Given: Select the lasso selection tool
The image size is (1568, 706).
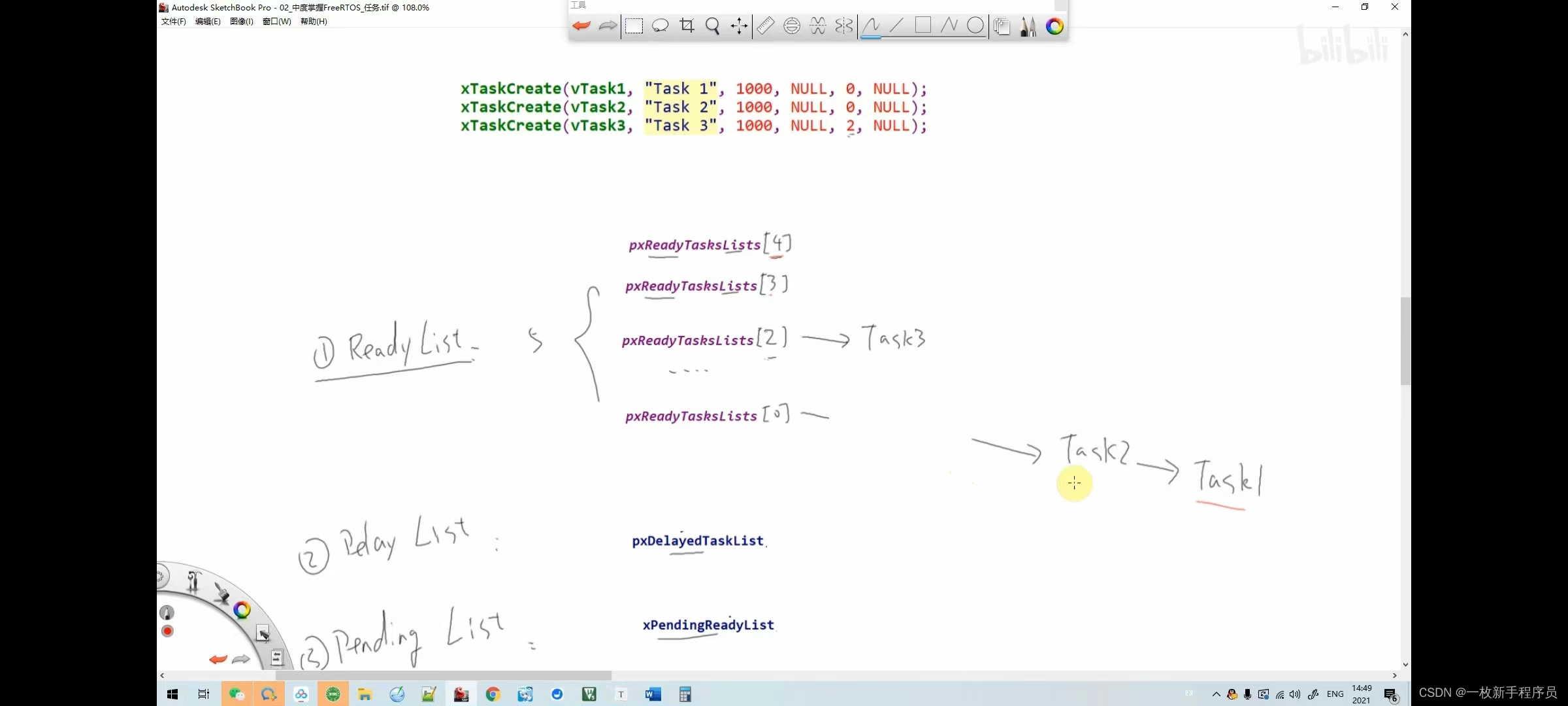Looking at the screenshot, I should click(x=661, y=26).
